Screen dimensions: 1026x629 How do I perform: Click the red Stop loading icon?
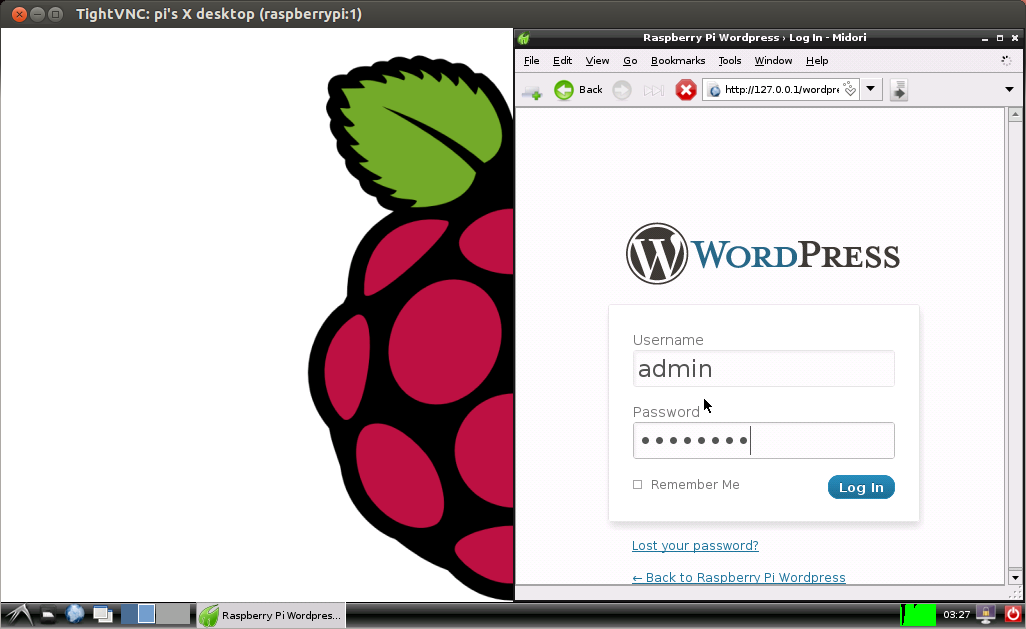click(x=686, y=90)
